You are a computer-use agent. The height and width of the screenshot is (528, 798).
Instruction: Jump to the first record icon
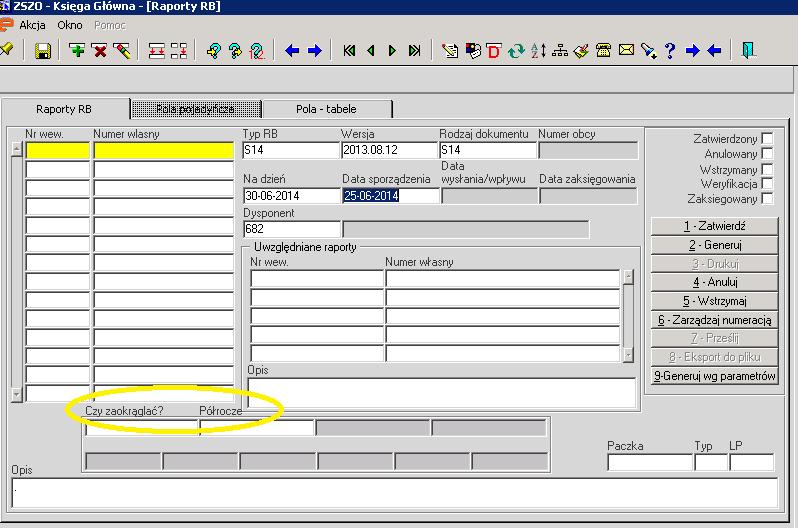(x=349, y=50)
